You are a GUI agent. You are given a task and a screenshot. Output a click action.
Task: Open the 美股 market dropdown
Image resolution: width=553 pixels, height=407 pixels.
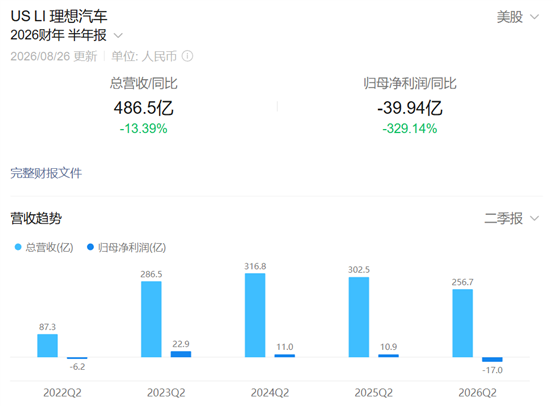518,17
